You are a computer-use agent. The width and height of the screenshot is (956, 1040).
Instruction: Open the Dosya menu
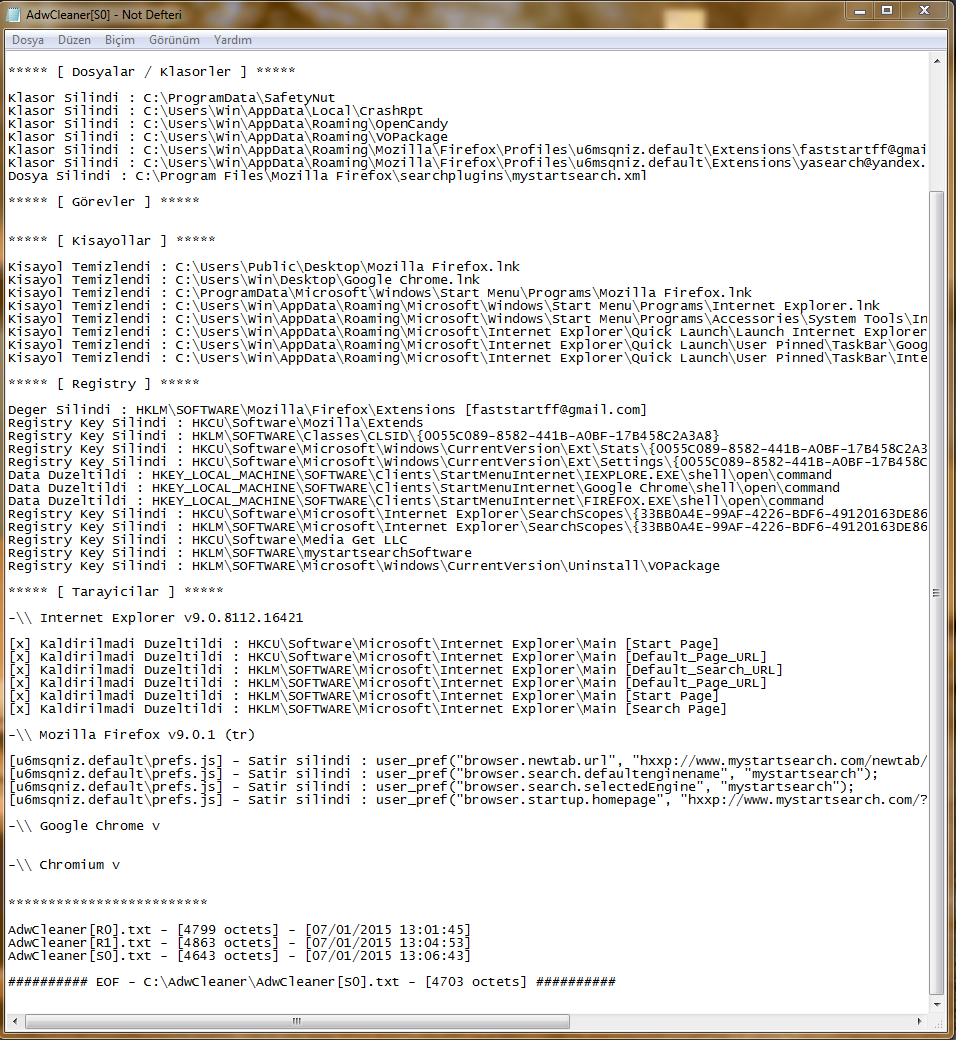tap(28, 40)
